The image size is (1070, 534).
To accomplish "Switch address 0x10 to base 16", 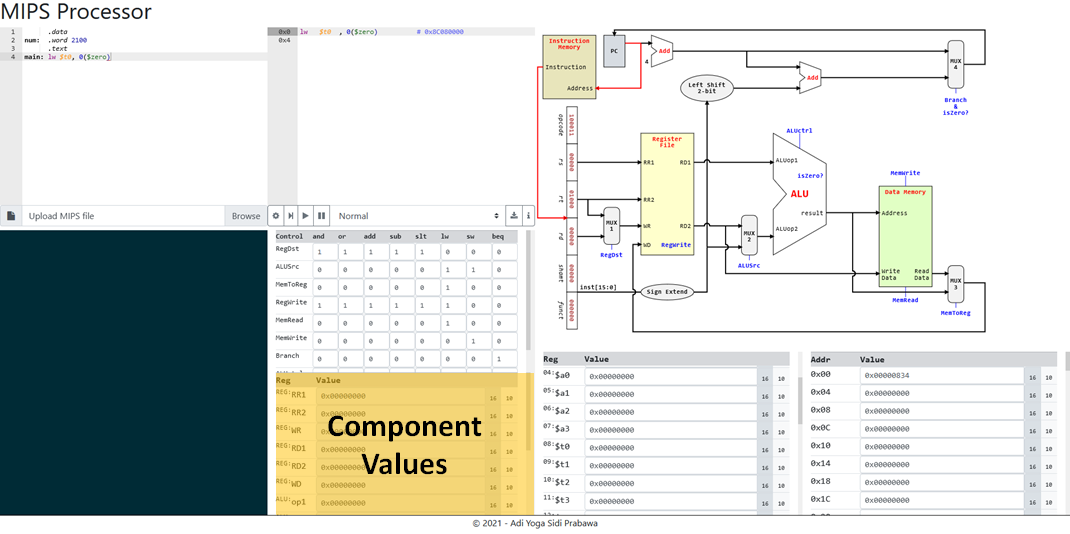I will tap(1032, 447).
